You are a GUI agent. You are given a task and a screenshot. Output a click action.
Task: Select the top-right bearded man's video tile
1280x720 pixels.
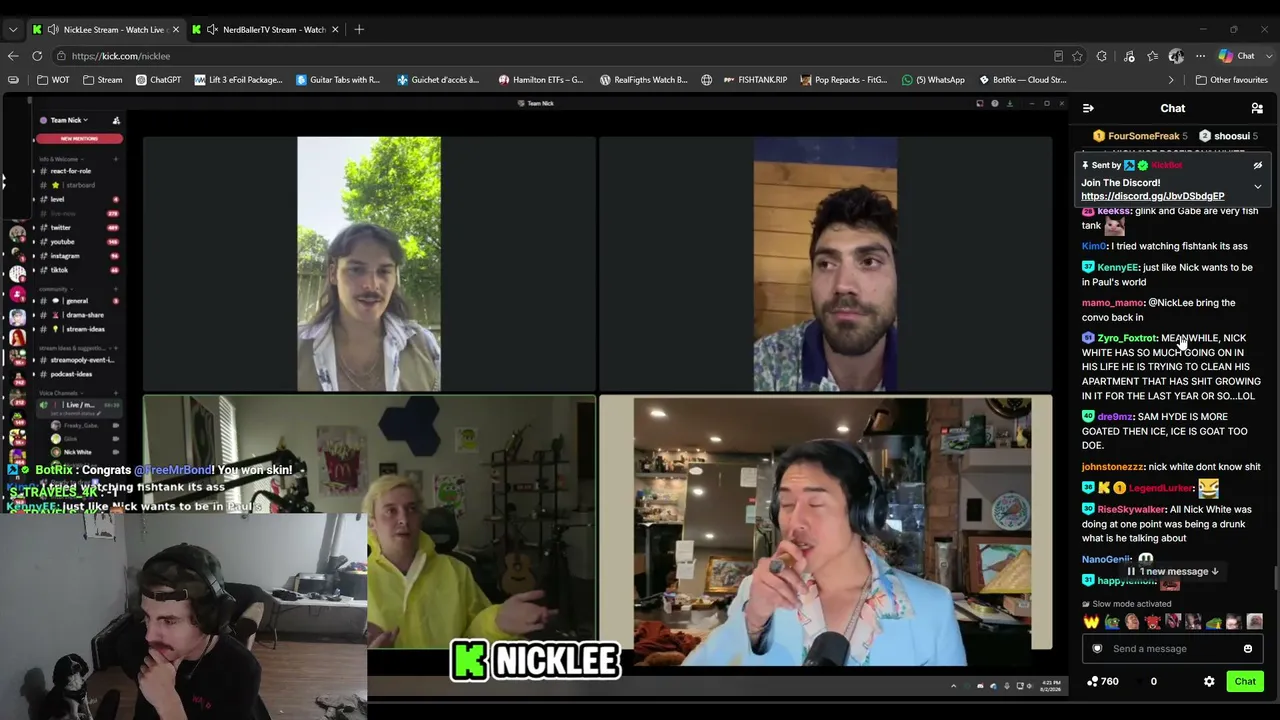[825, 264]
